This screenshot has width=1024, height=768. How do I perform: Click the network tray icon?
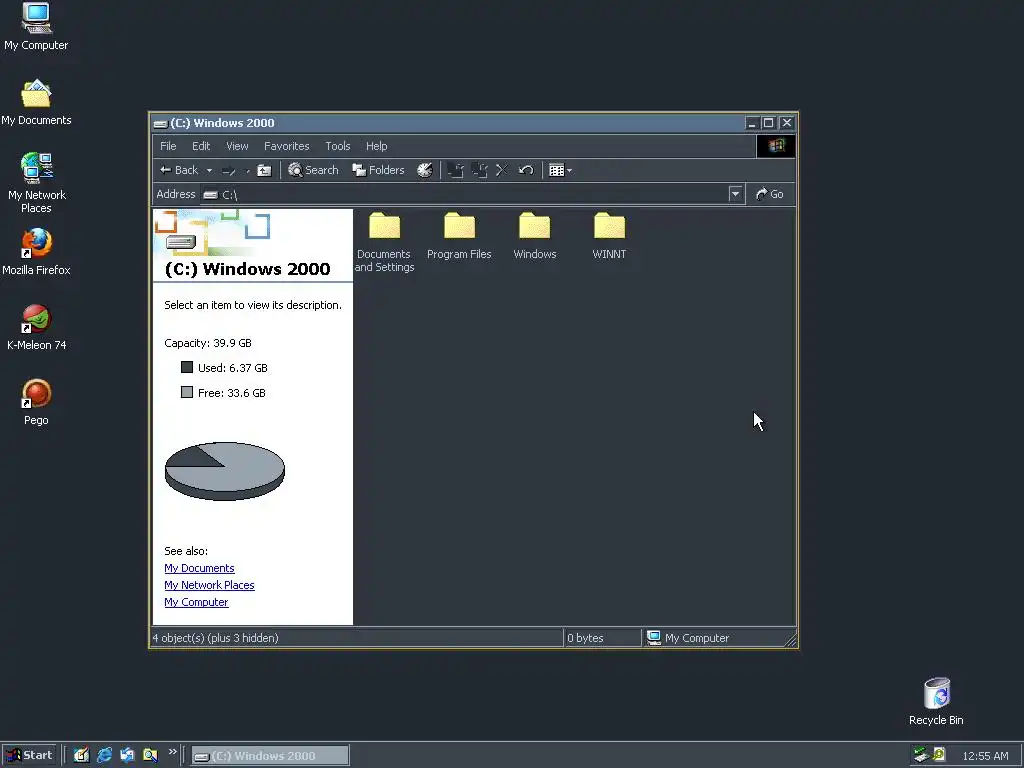[x=921, y=754]
